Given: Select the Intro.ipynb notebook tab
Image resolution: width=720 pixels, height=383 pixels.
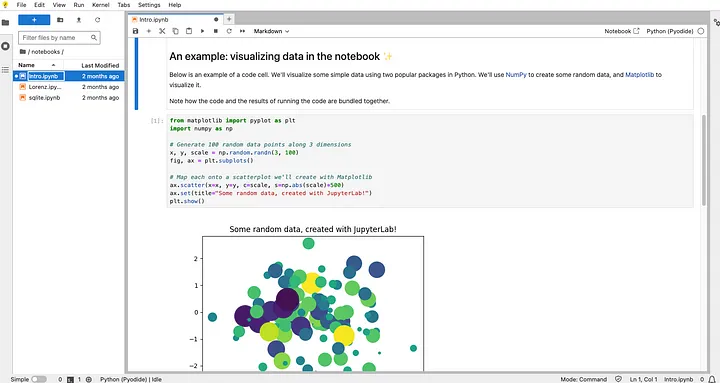Looking at the screenshot, I should tap(176, 19).
